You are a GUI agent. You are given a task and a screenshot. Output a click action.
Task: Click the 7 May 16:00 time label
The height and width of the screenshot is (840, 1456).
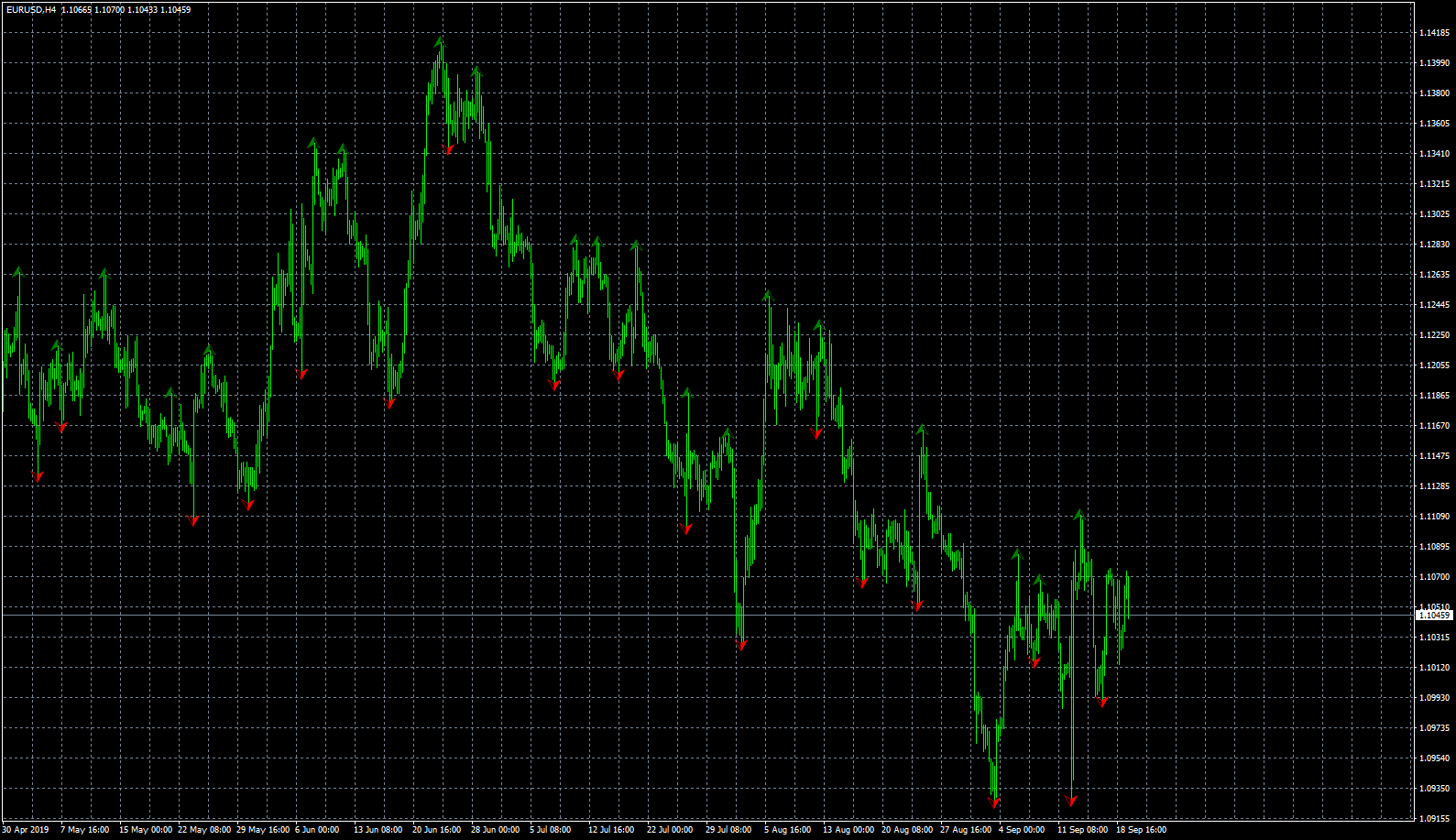point(84,830)
